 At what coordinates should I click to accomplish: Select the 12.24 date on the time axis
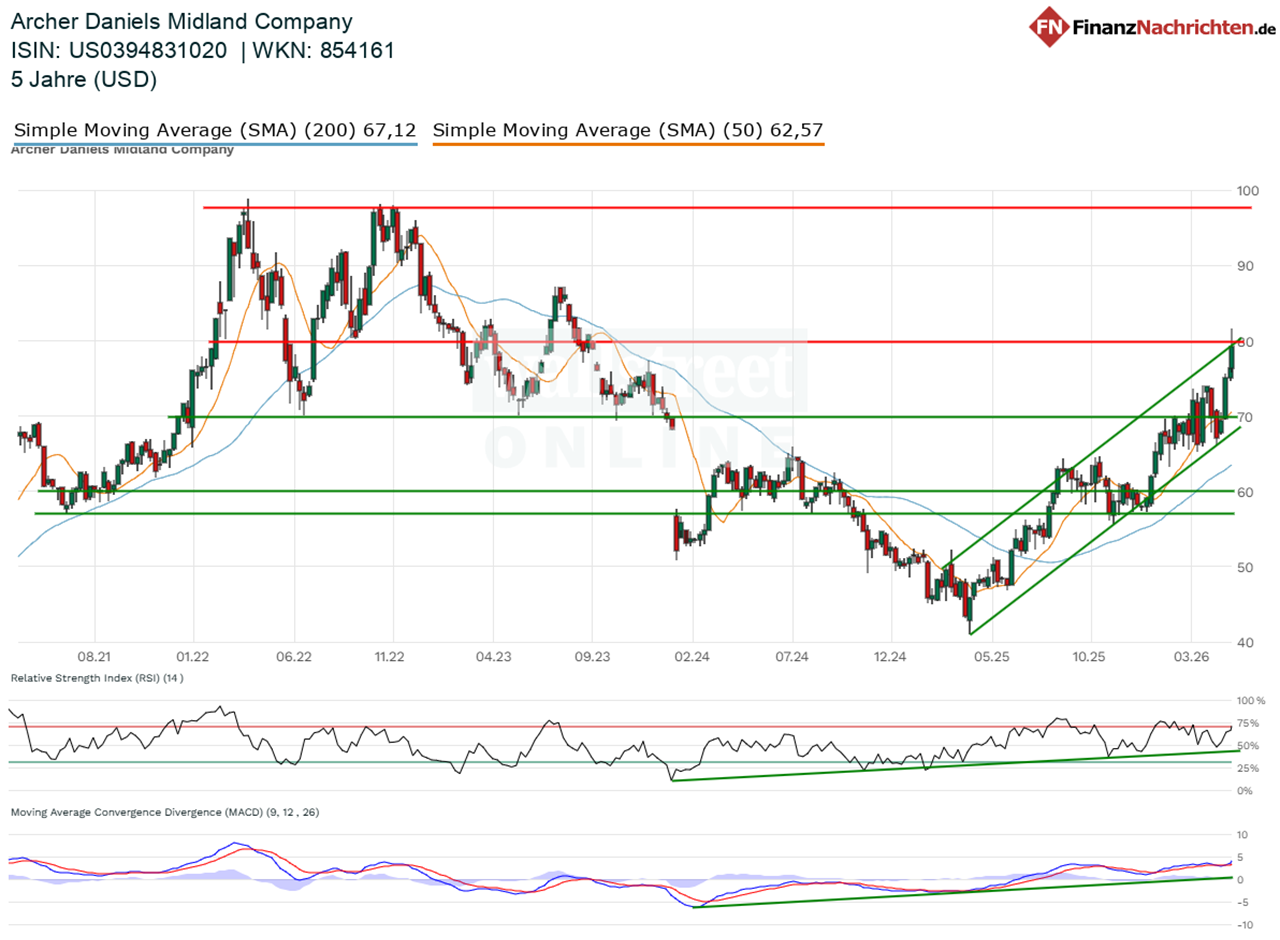click(x=890, y=657)
